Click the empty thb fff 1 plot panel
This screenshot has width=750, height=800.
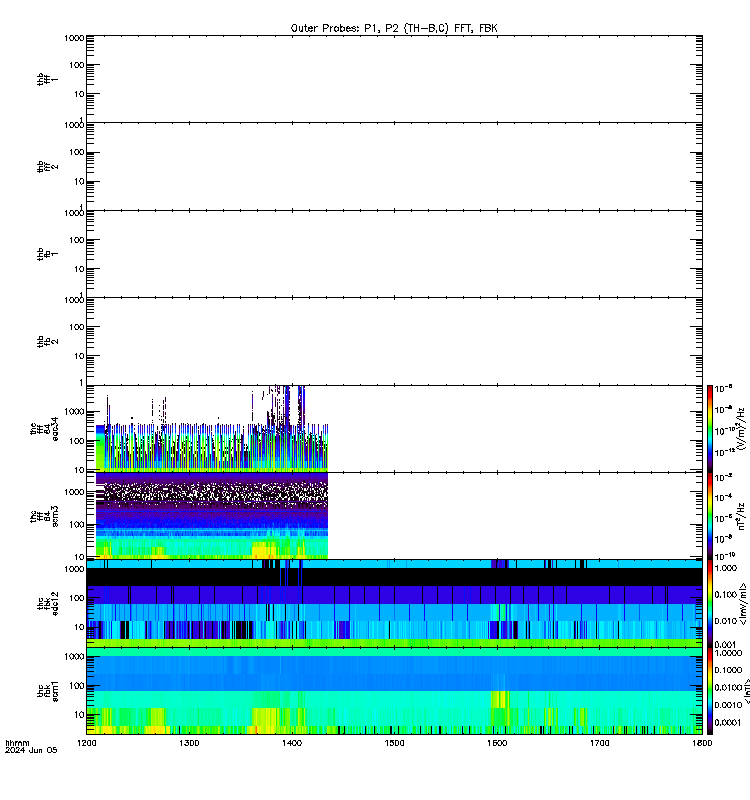394,79
